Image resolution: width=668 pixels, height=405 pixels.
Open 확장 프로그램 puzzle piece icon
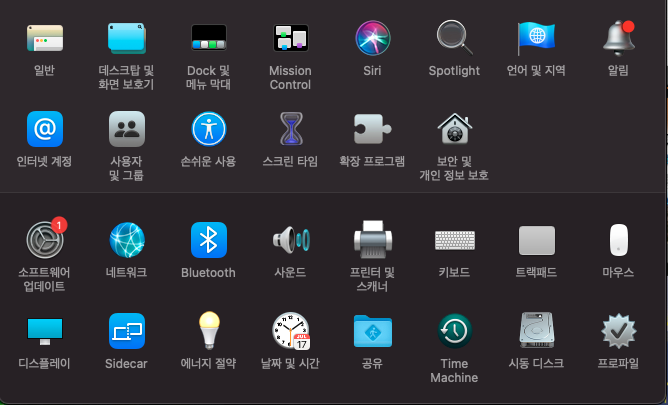pos(372,129)
